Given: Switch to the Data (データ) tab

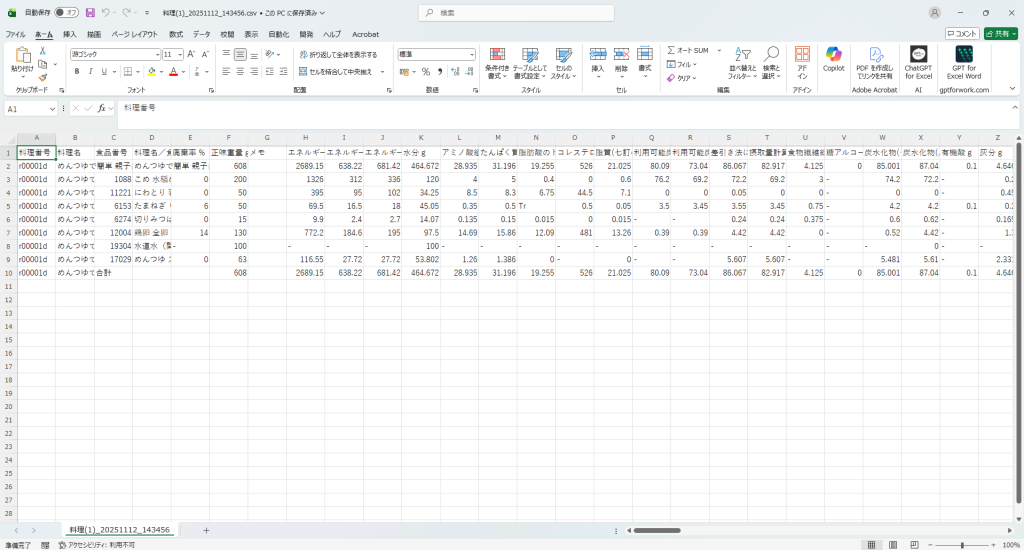Looking at the screenshot, I should pos(202,34).
